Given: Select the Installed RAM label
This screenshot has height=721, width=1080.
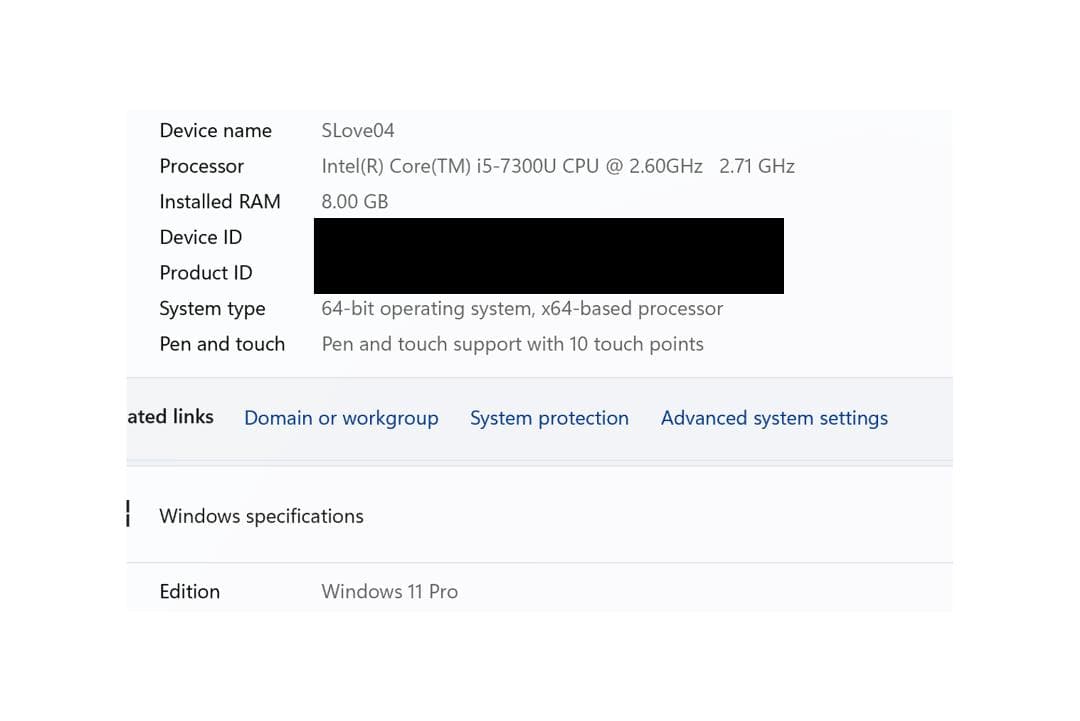Looking at the screenshot, I should point(220,201).
